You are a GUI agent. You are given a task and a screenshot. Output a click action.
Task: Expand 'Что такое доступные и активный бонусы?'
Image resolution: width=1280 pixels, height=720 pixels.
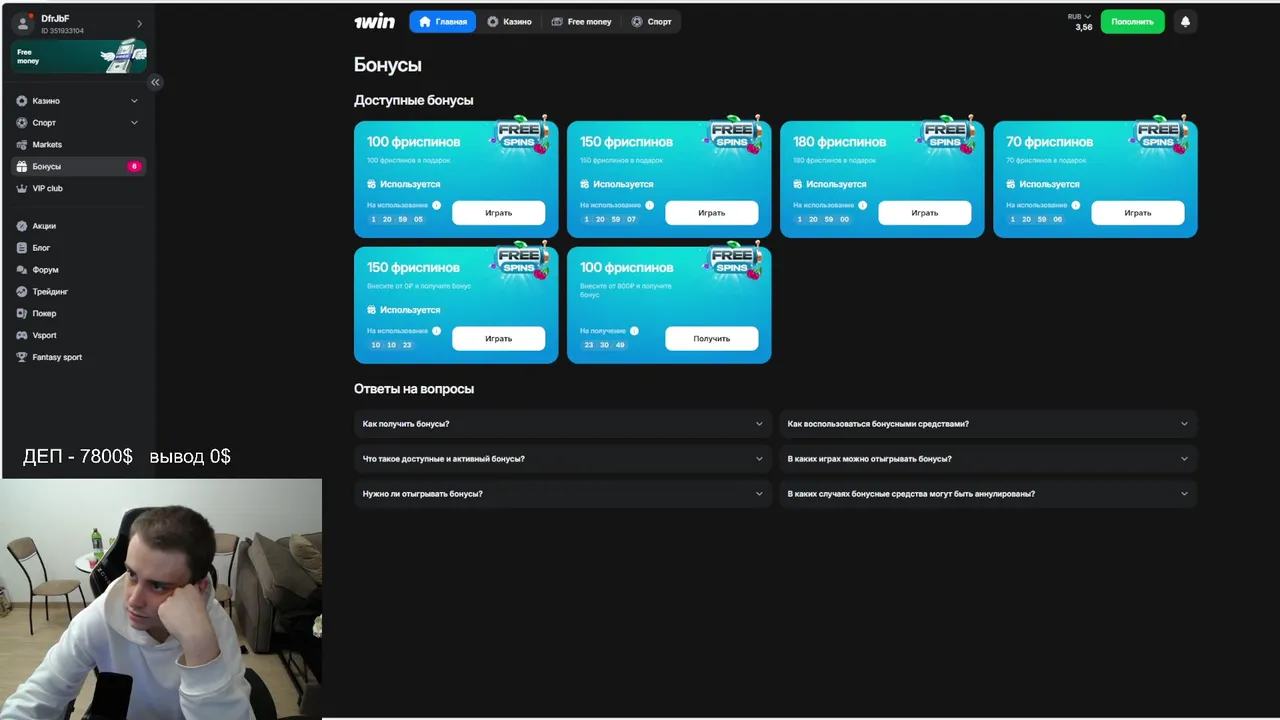point(562,459)
